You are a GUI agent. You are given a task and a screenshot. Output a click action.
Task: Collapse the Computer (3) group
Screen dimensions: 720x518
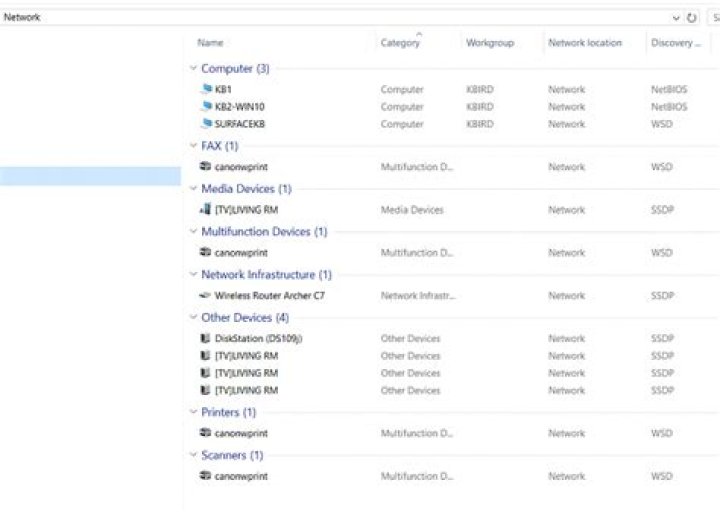coord(193,69)
